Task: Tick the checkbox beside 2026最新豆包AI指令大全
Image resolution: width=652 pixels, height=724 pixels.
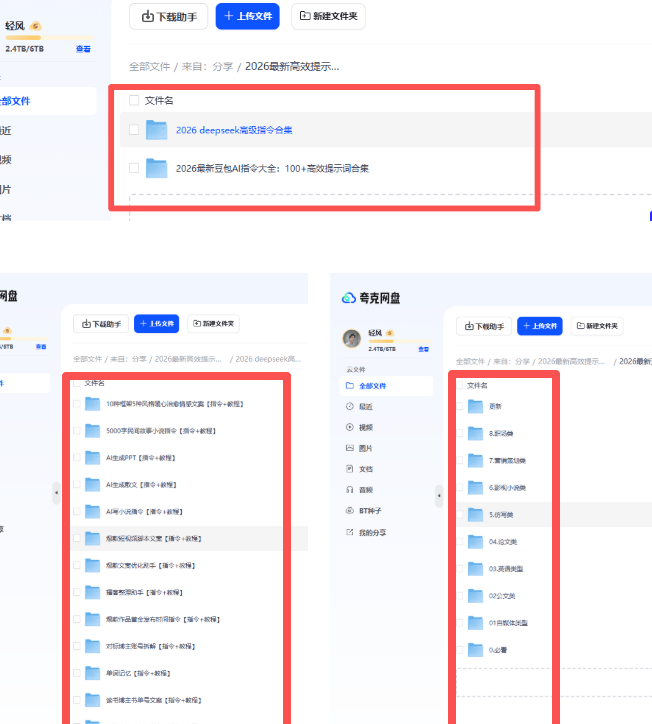Action: (x=134, y=168)
